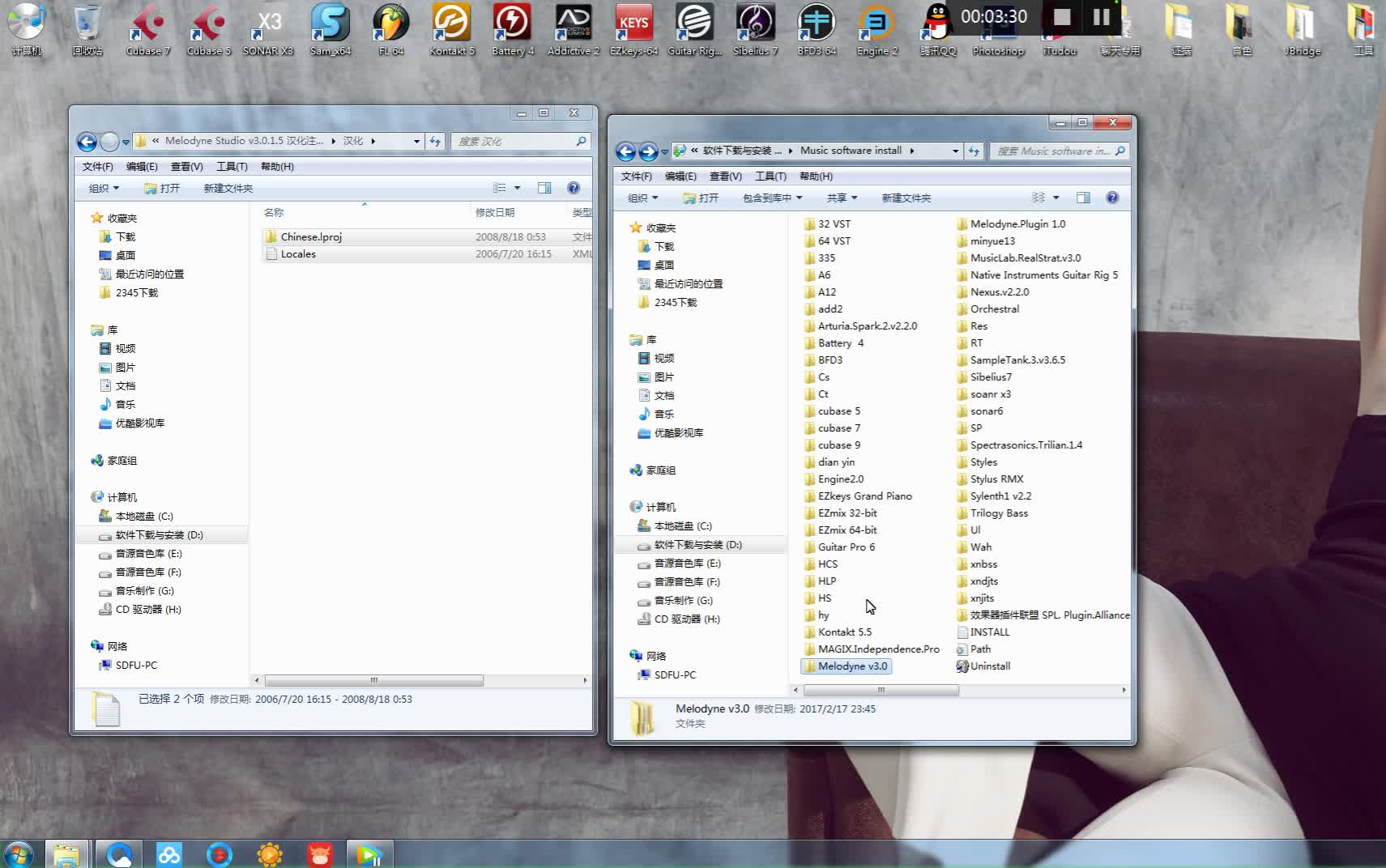Open the Sam x64 desktop icon

(x=331, y=30)
